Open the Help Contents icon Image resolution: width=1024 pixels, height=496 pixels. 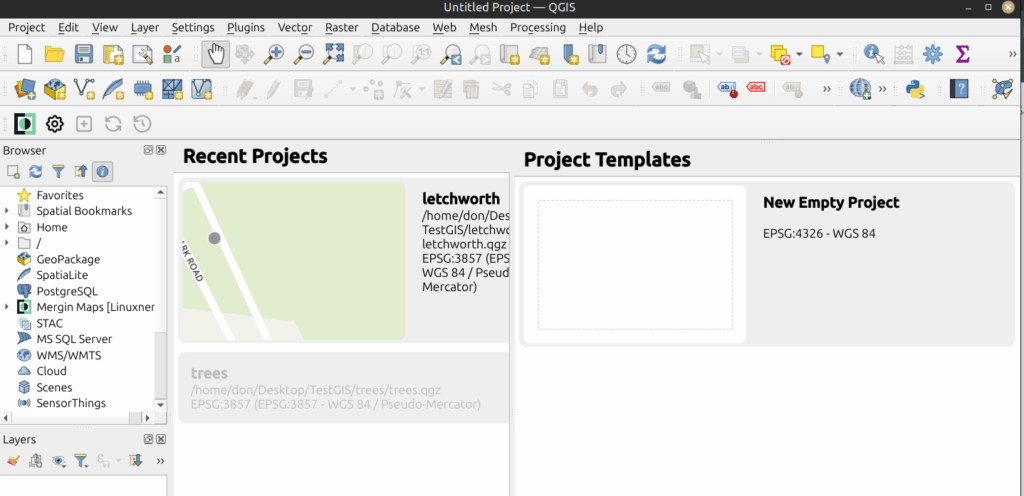click(959, 89)
